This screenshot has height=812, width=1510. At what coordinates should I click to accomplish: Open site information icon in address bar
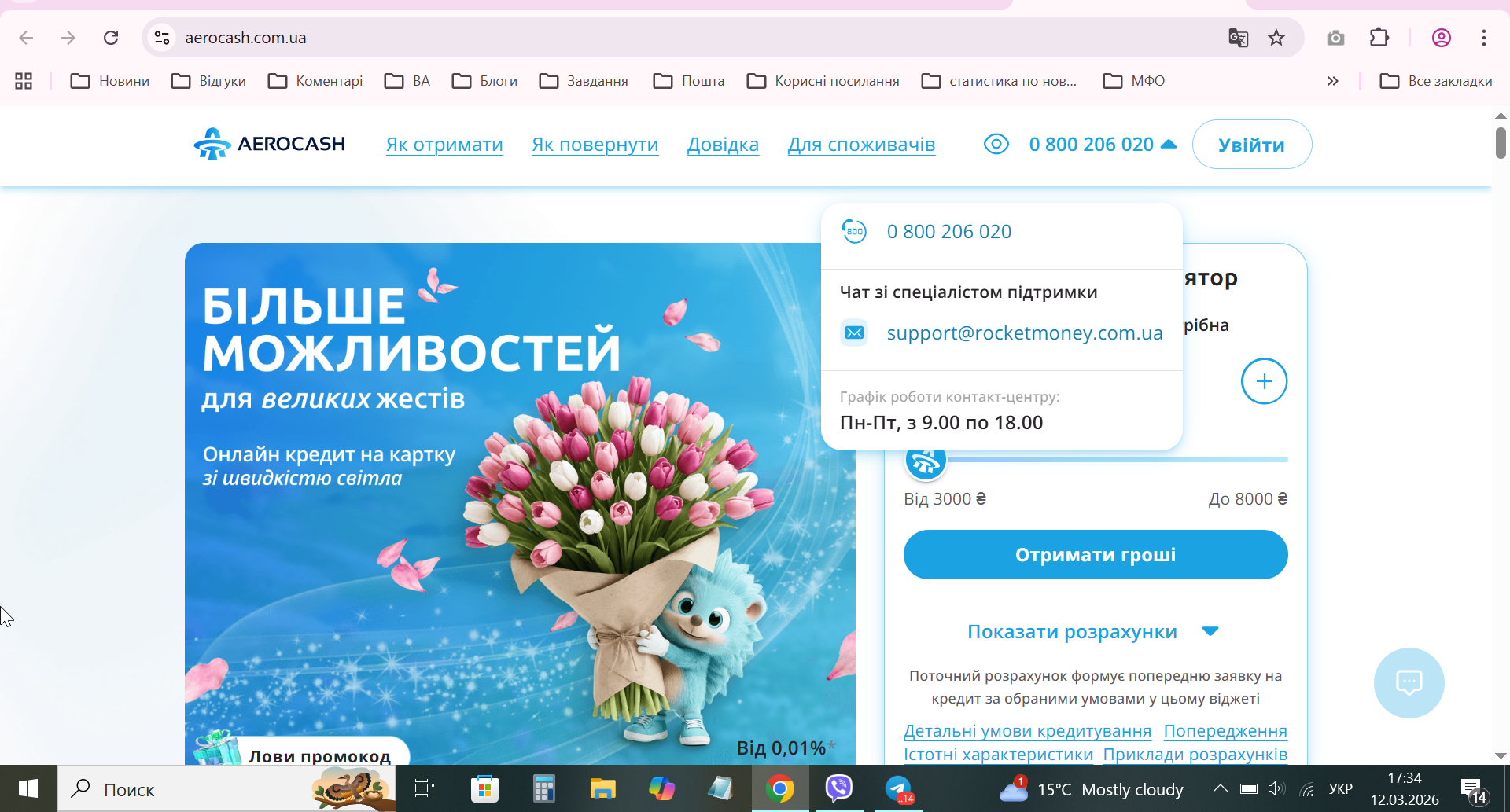(x=162, y=38)
